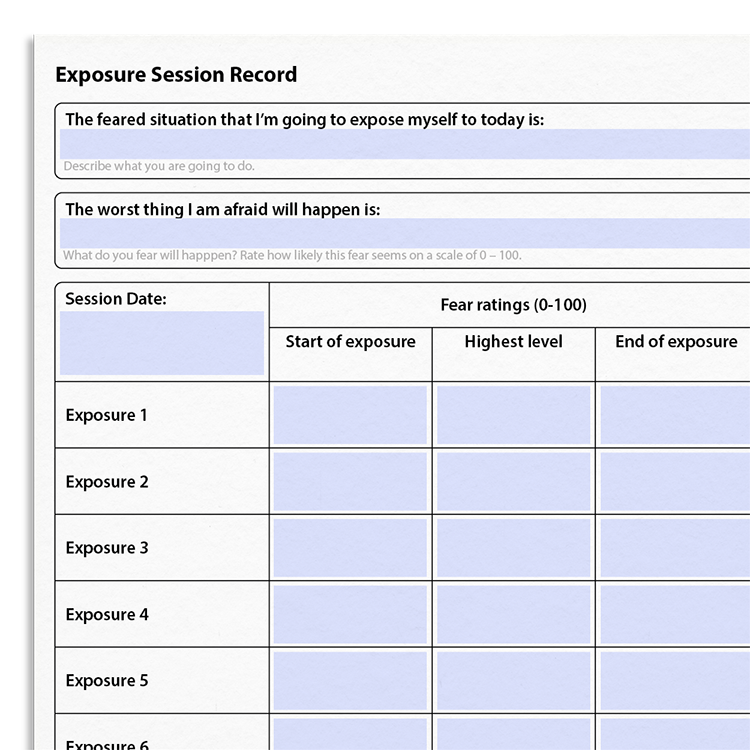Screen dimensions: 750x750
Task: Focus Exposure 2 highest level field
Action: pos(514,481)
